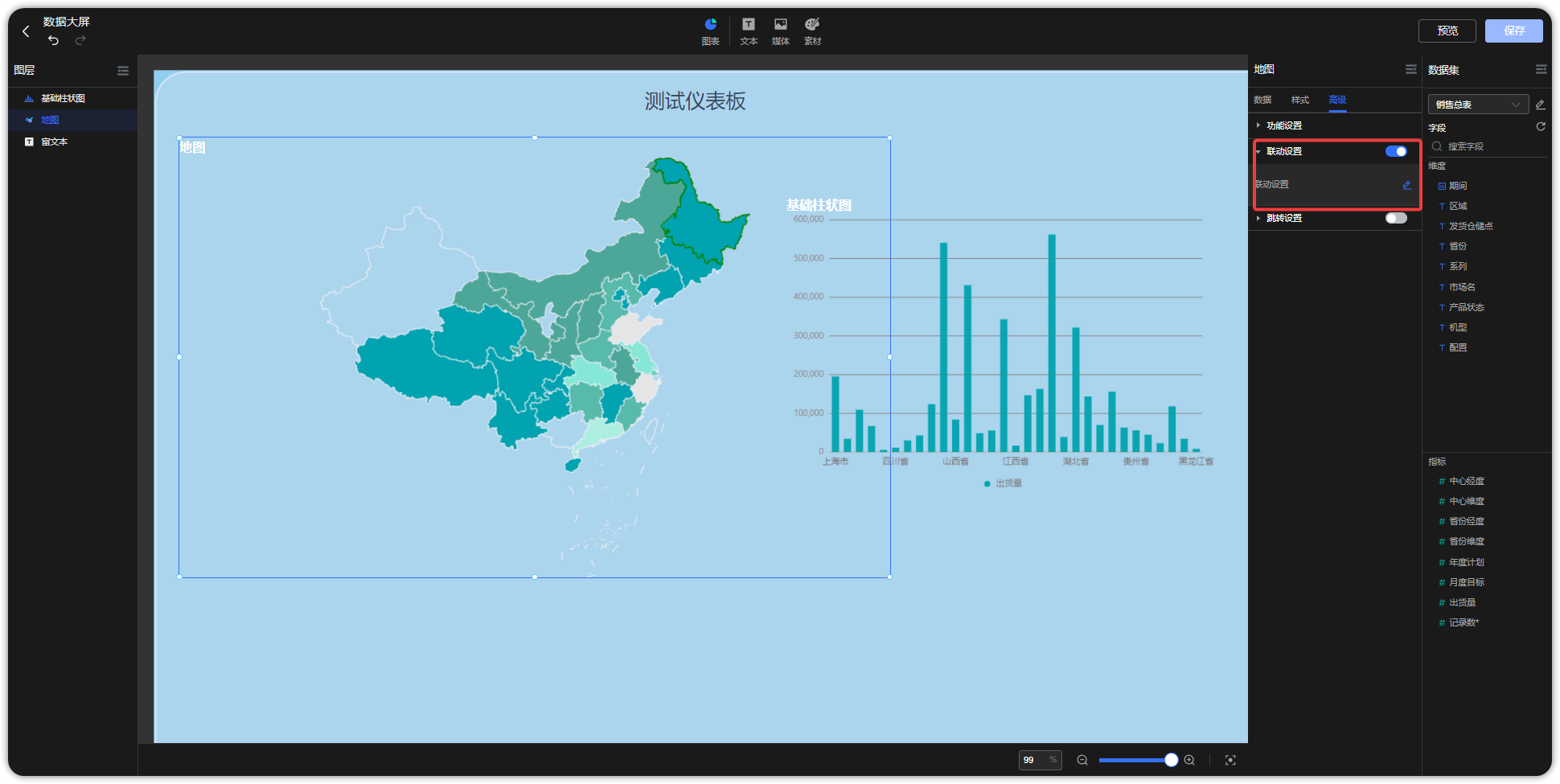The width and height of the screenshot is (1560, 784).
Task: Switch to the 样式 tab
Action: [1300, 100]
